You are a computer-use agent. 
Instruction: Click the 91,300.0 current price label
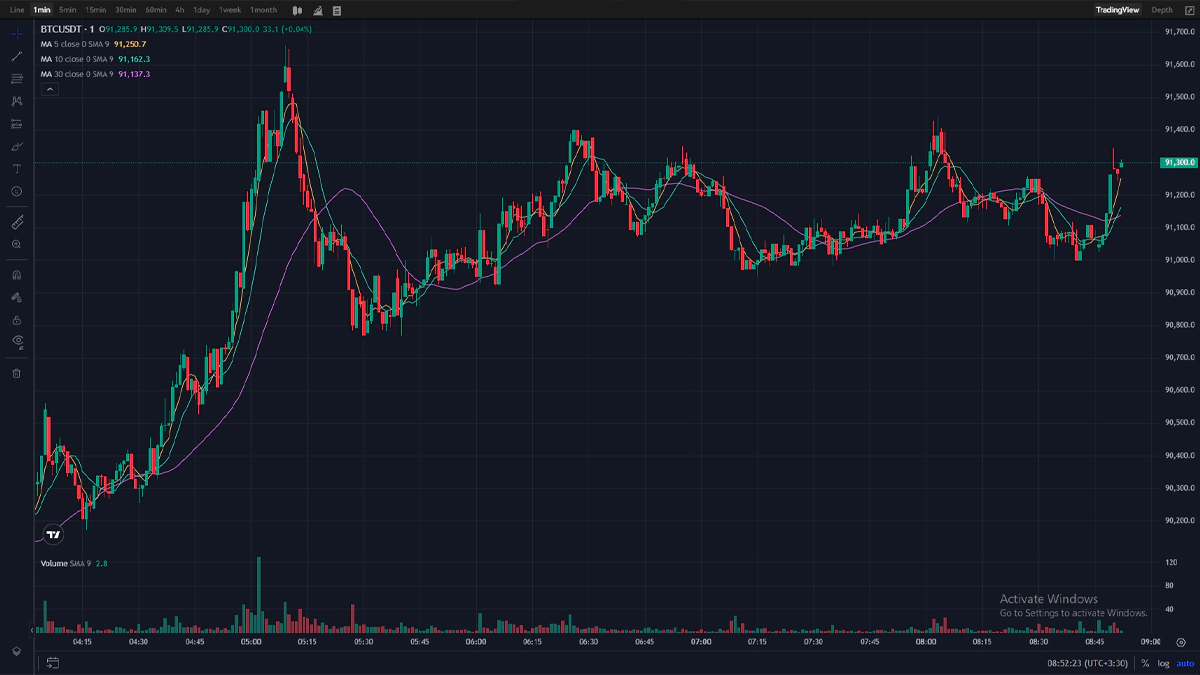click(x=1178, y=162)
